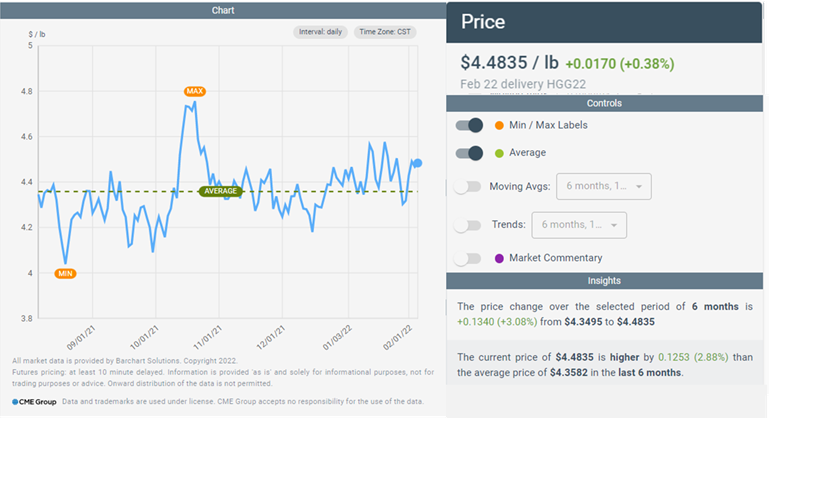
Task: Click the green AVERAGE label on chart
Action: (x=220, y=191)
